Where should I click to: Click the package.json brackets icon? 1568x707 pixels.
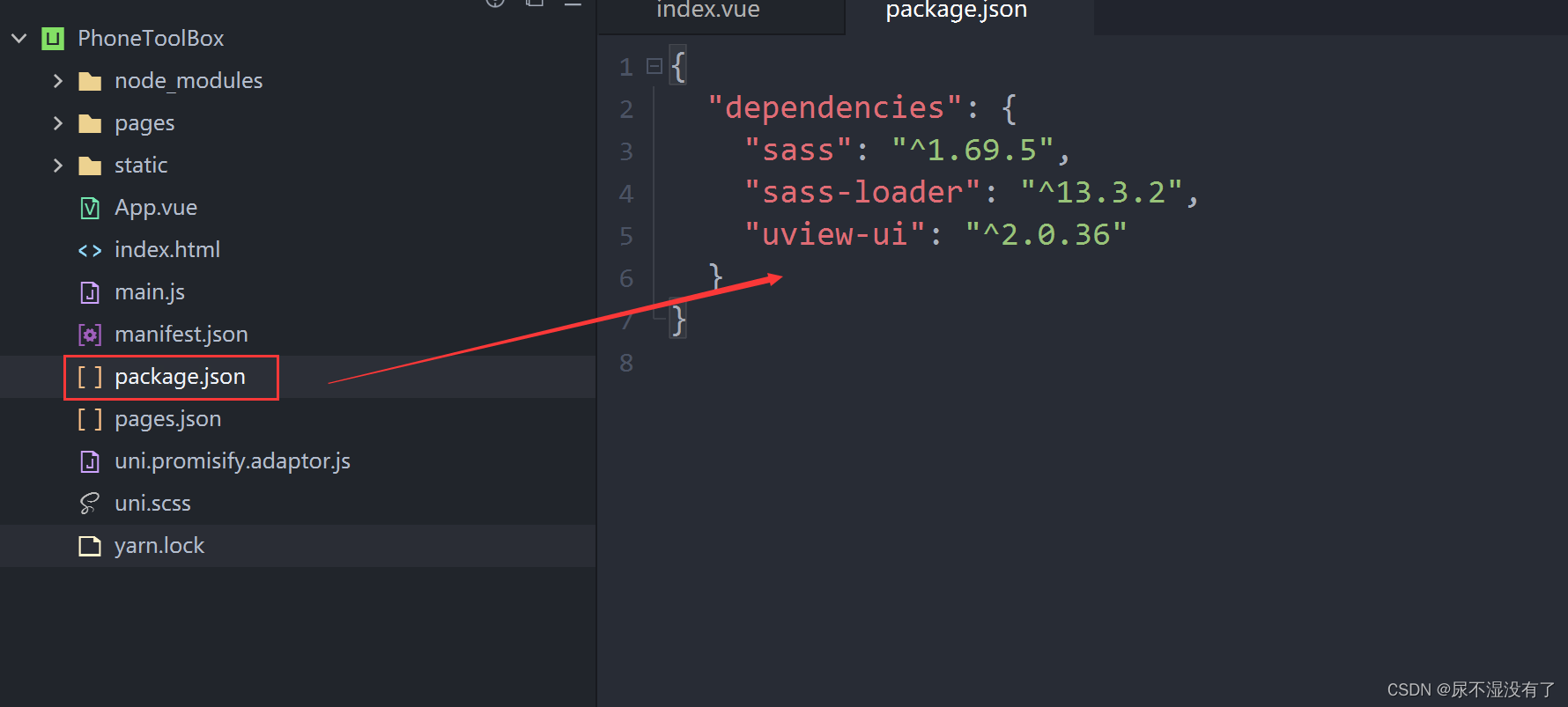[x=90, y=377]
